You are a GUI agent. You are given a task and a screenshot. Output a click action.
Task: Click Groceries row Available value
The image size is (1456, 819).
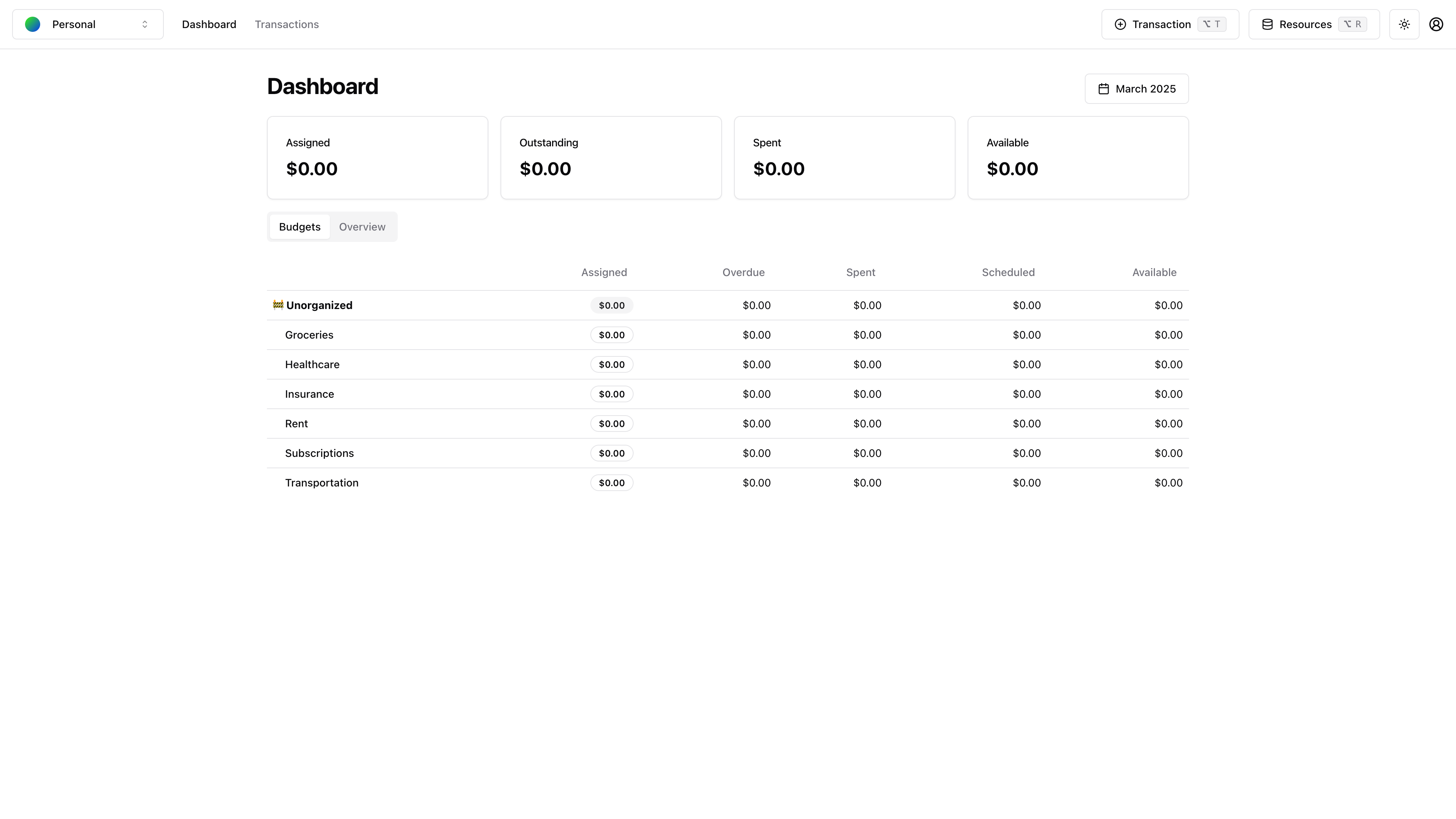[x=1168, y=335]
